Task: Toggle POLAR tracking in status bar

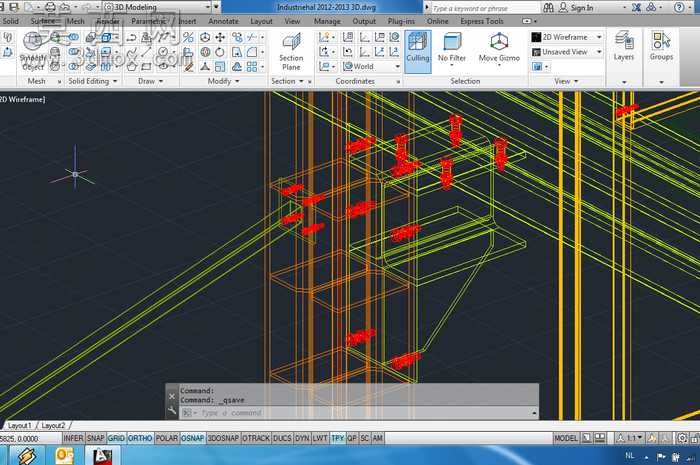Action: (167, 438)
